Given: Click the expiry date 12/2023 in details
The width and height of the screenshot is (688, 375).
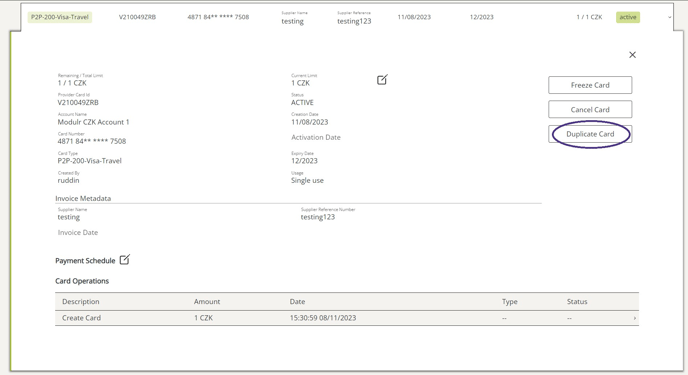Looking at the screenshot, I should pos(304,161).
